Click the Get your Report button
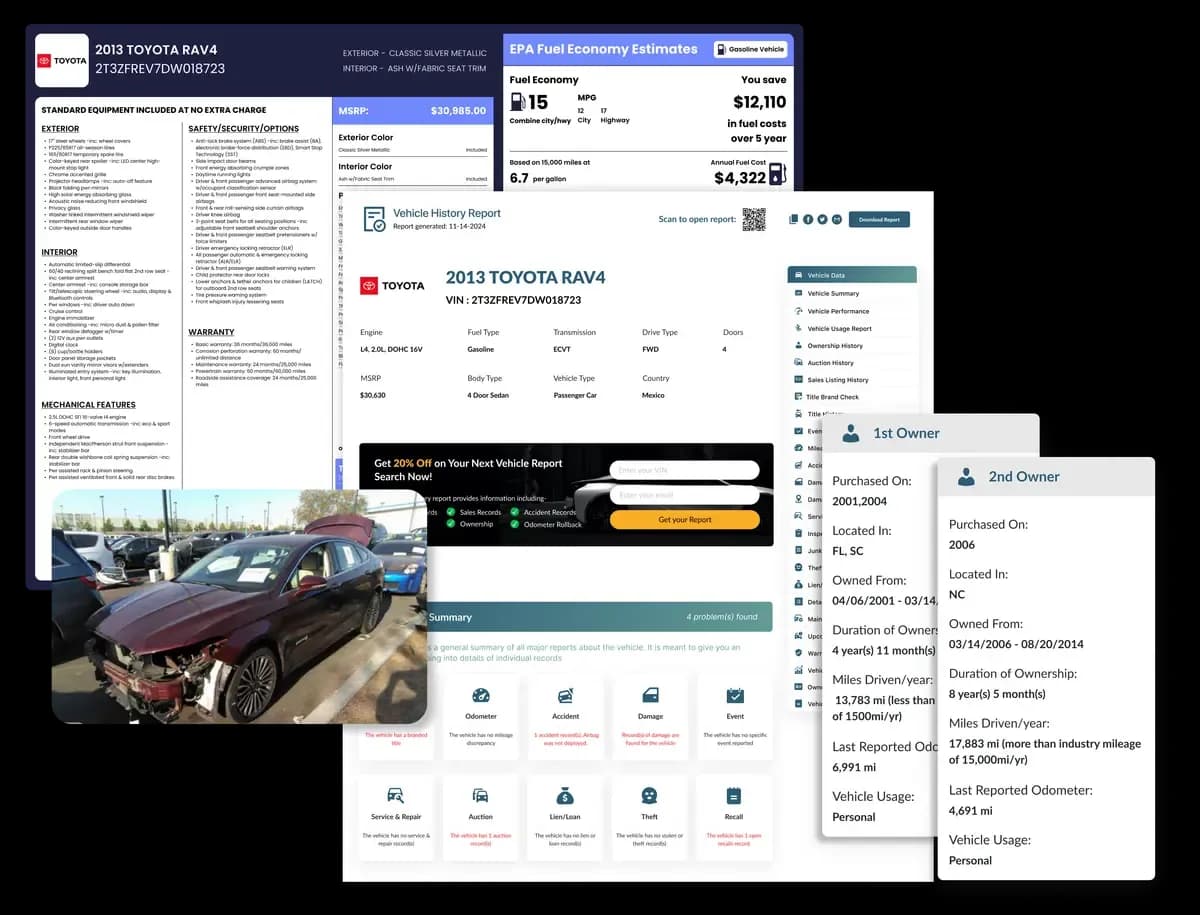The width and height of the screenshot is (1200, 915). (685, 520)
